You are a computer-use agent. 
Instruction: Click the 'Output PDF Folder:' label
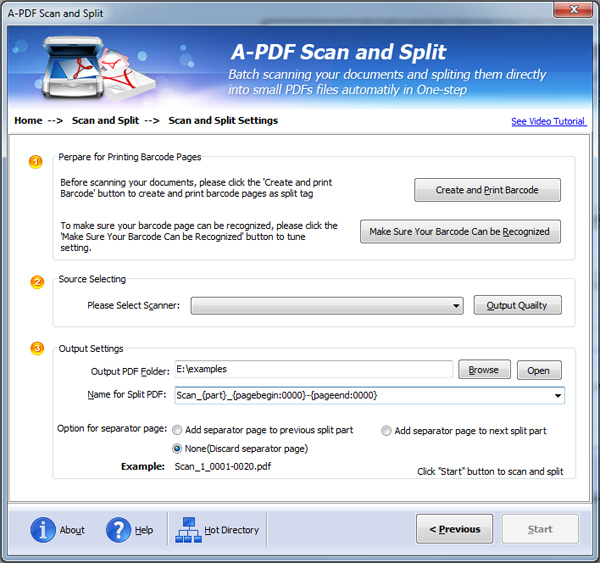130,371
